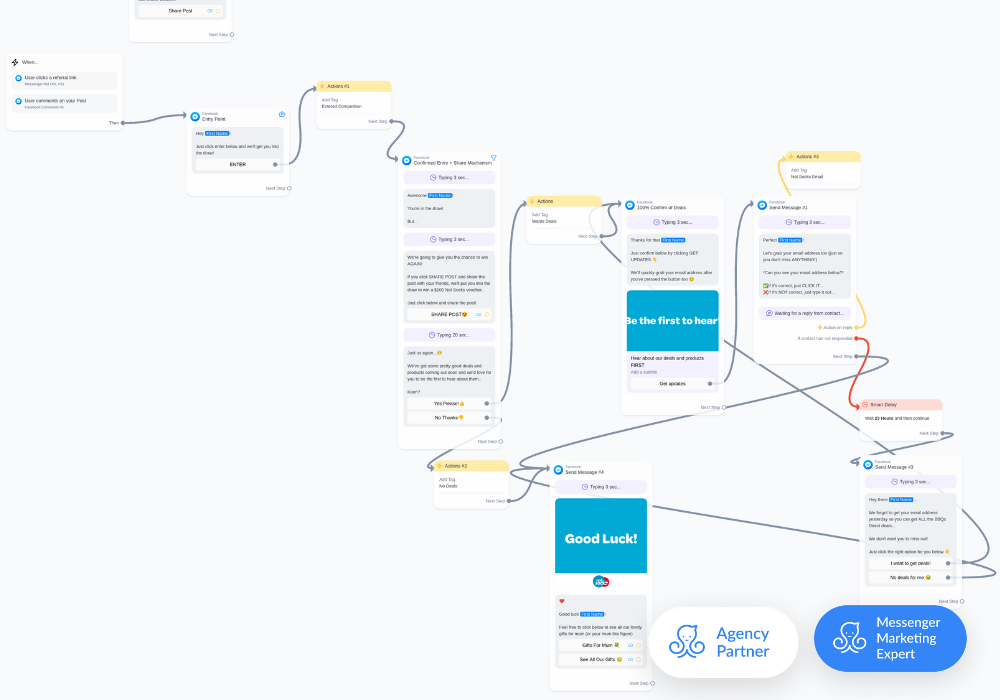Screen dimensions: 1000x700
Task: Select the 'User clicks a referral link' trigger
Action: point(65,80)
